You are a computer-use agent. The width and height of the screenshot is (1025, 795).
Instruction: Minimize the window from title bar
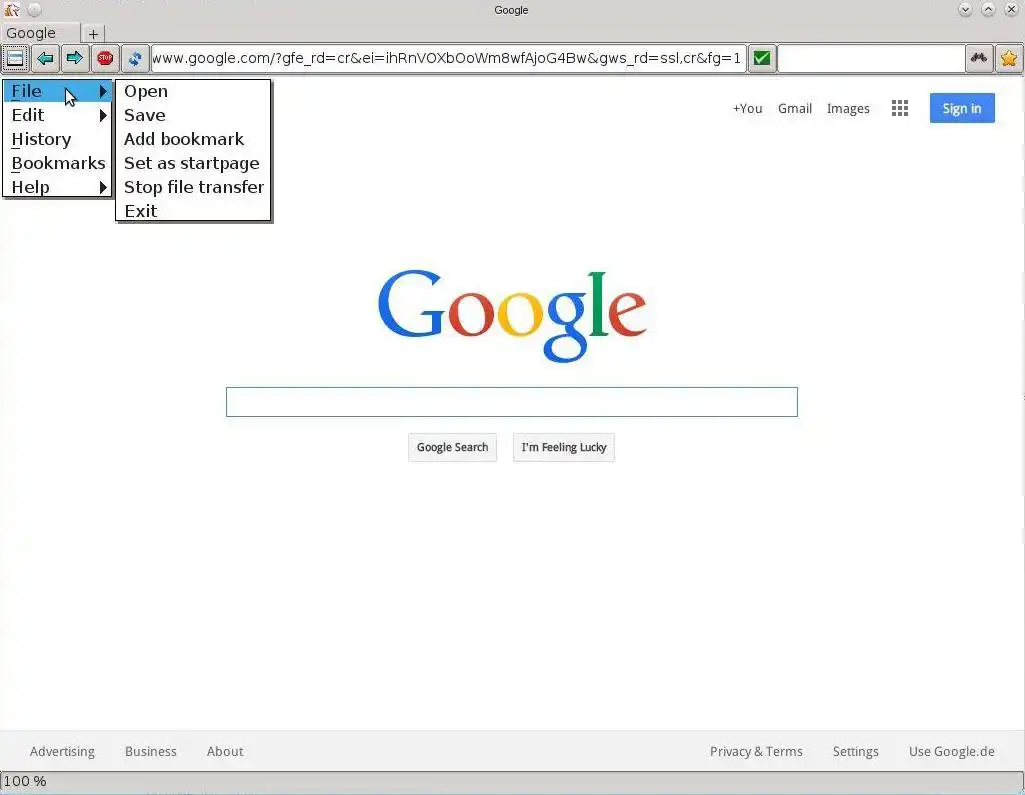pos(965,9)
